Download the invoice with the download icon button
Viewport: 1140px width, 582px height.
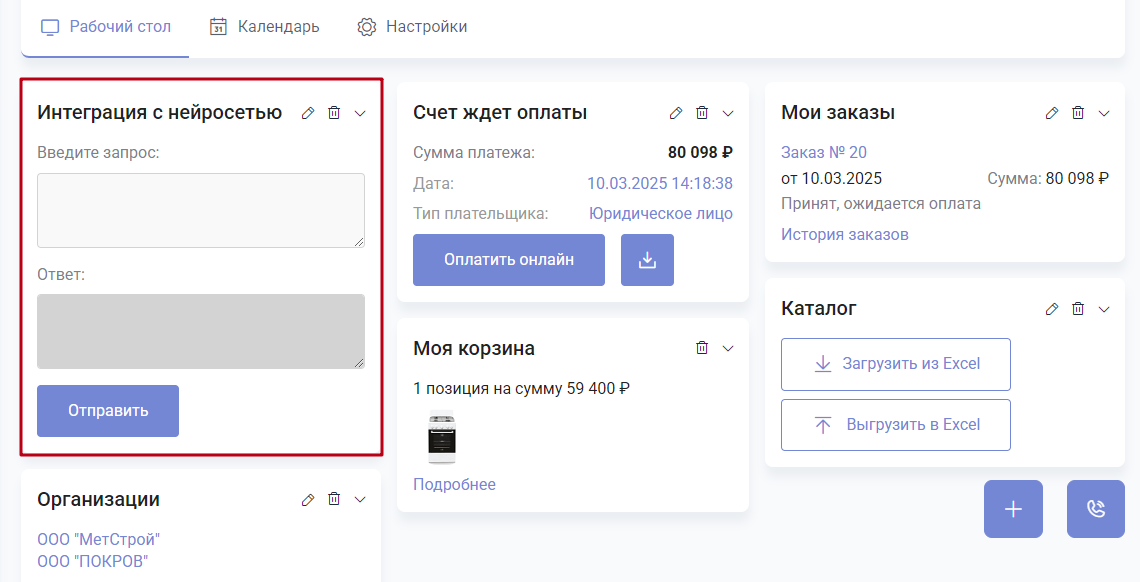coord(647,259)
